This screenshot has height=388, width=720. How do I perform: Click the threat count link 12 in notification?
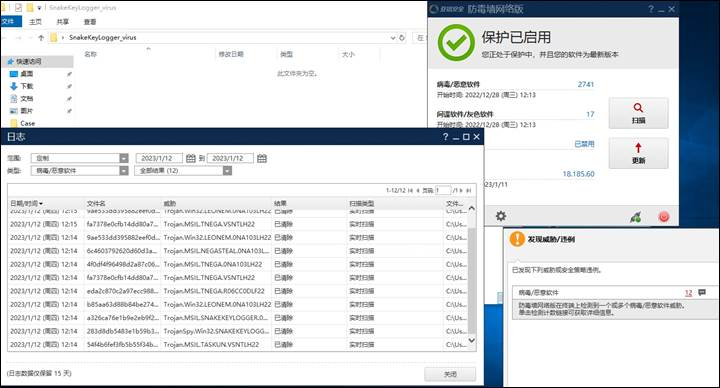688,292
